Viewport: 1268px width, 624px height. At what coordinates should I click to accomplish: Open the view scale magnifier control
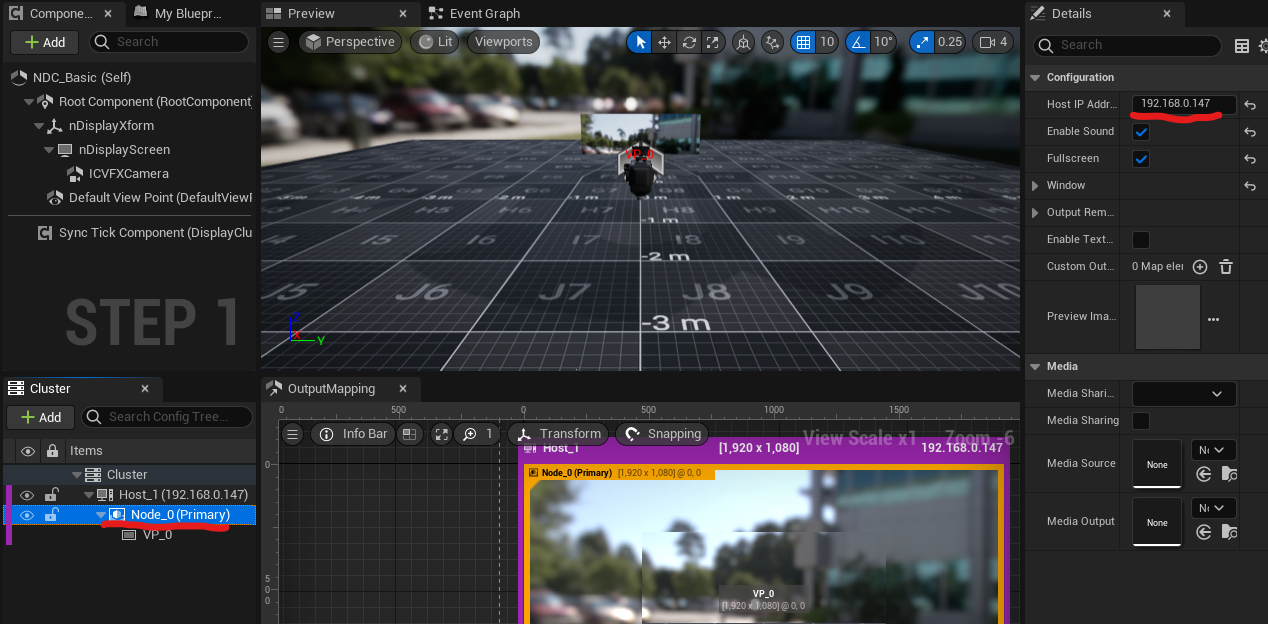477,434
